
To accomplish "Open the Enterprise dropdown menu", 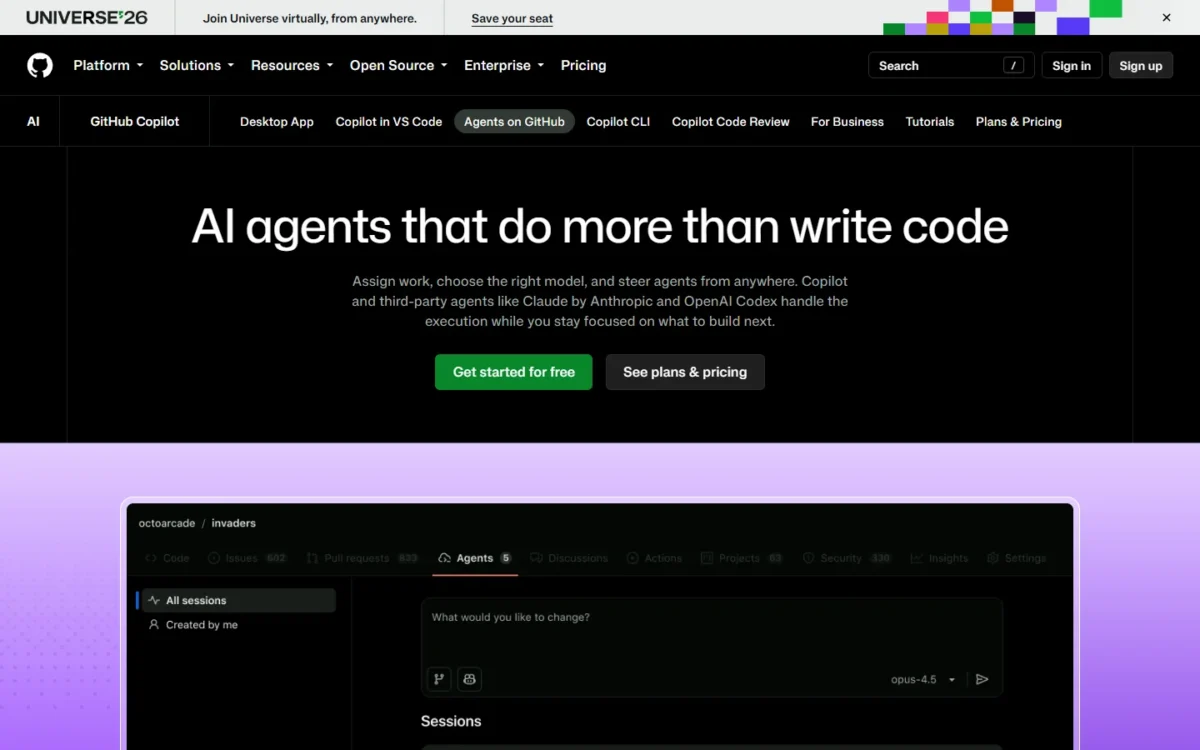I will point(504,66).
